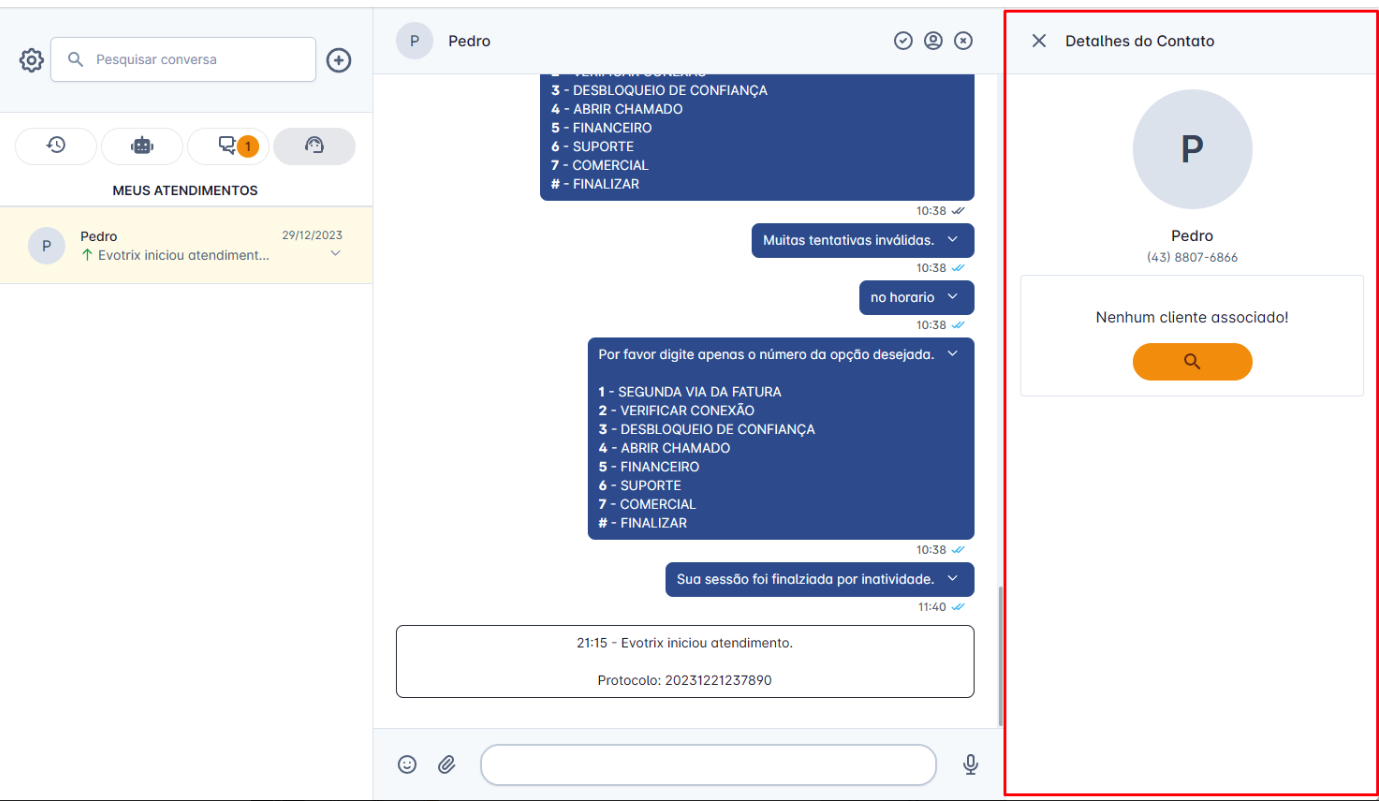
Task: Open the chatbot conversations filter icon
Action: pyautogui.click(x=142, y=146)
